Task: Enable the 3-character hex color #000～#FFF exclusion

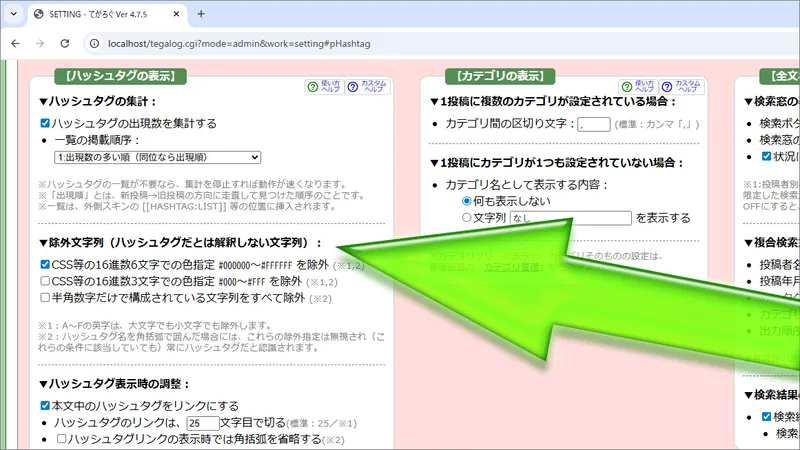Action: (x=46, y=281)
